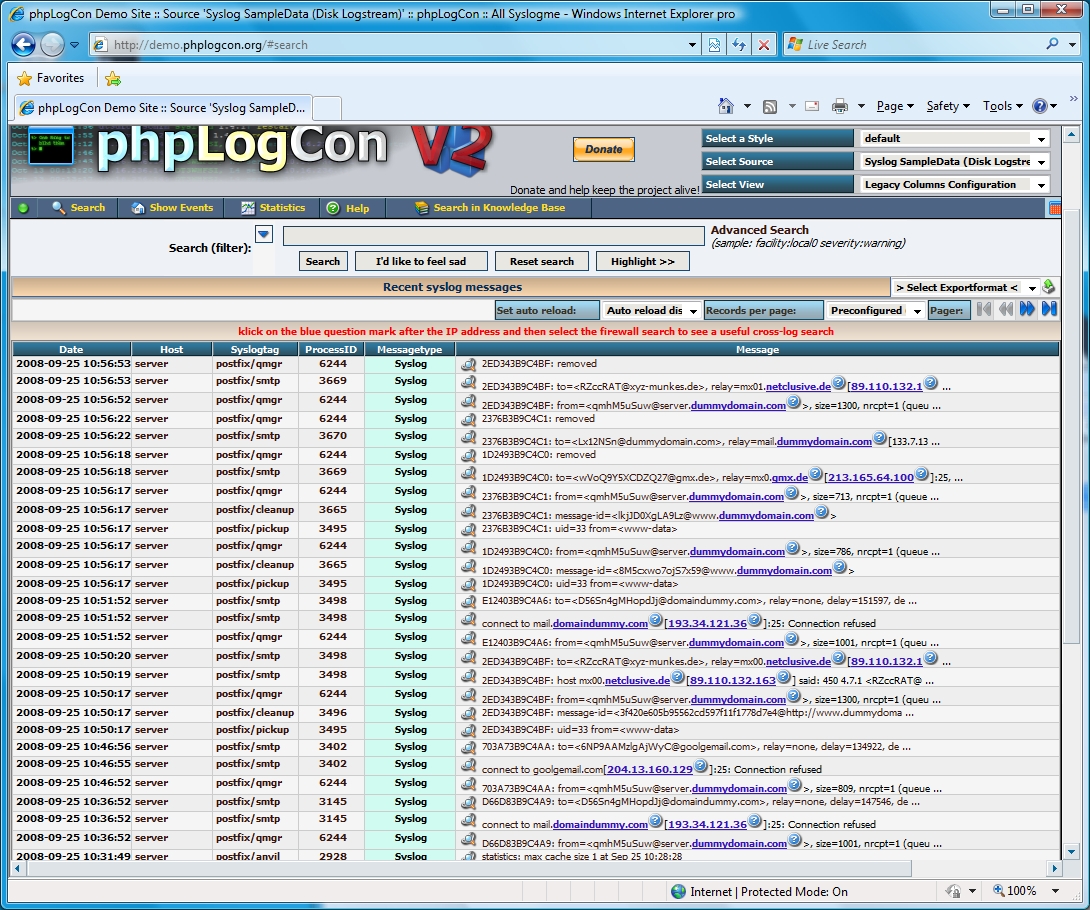The width and height of the screenshot is (1090, 910).
Task: Open the zoom level 100% control
Action: click(1025, 891)
